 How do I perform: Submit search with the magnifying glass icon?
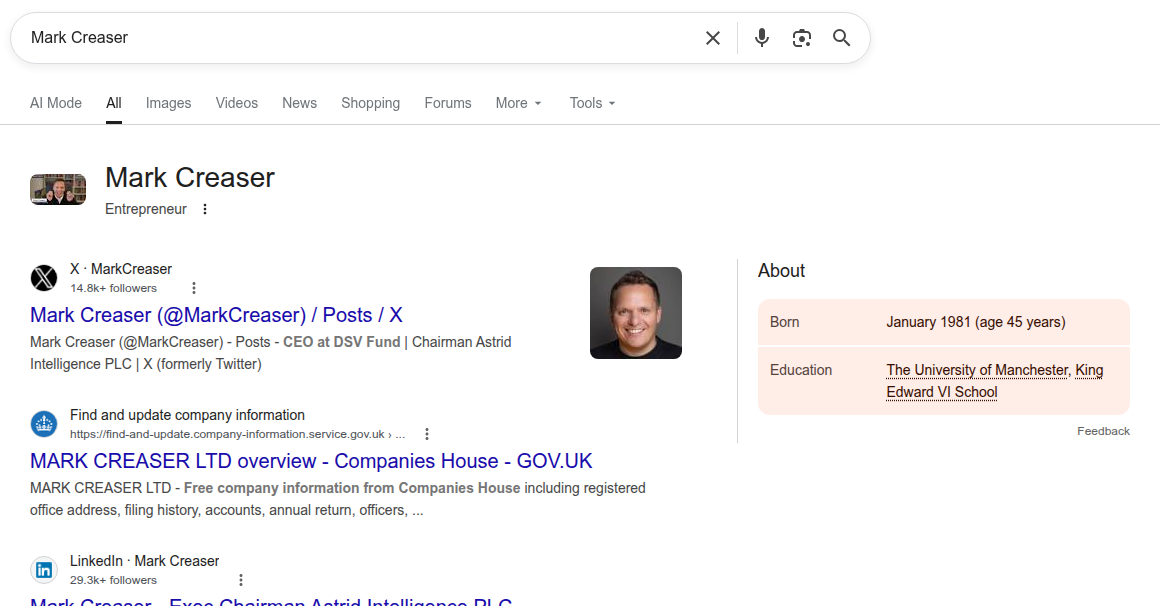point(841,38)
